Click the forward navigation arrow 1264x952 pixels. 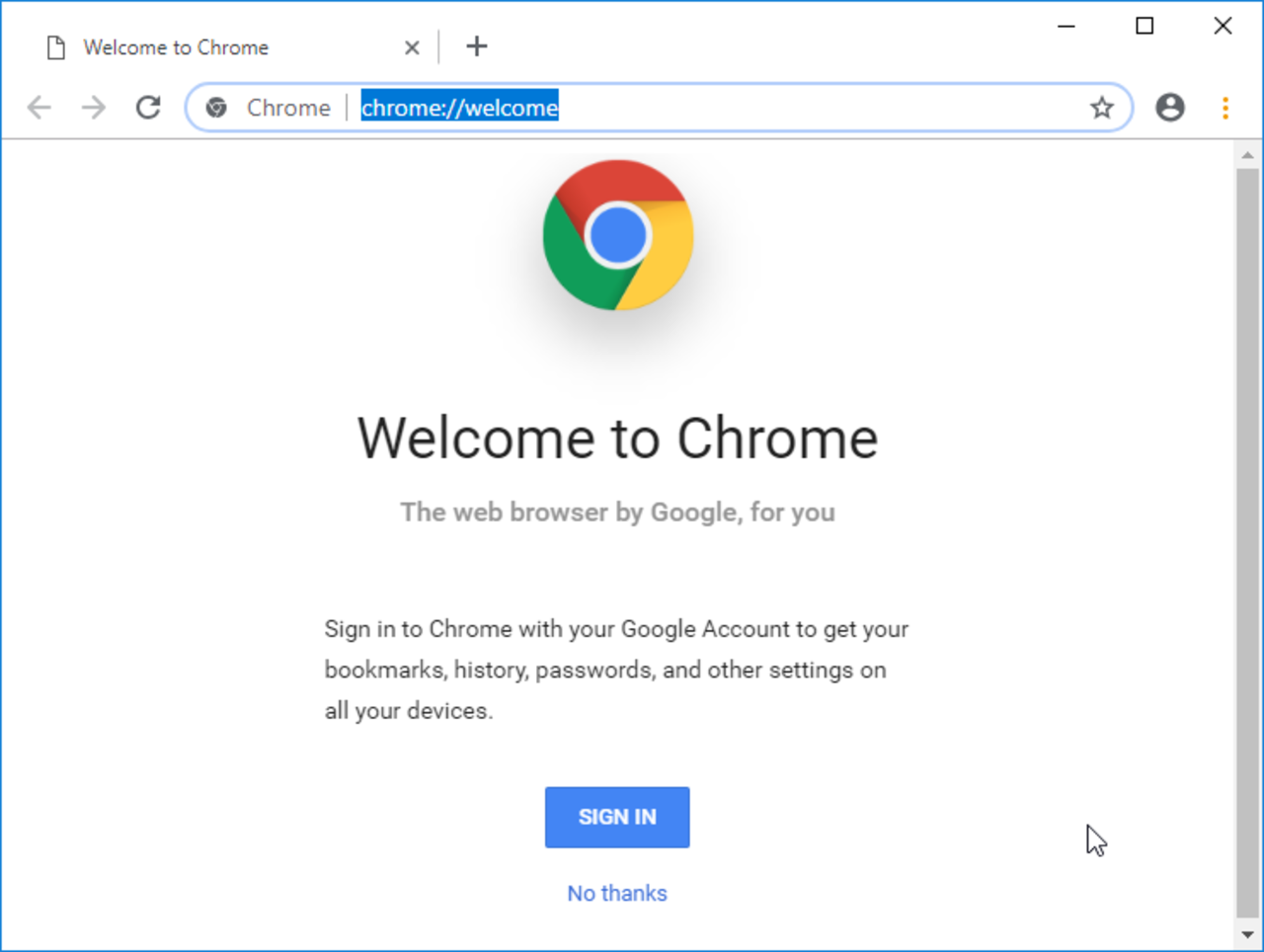coord(93,108)
